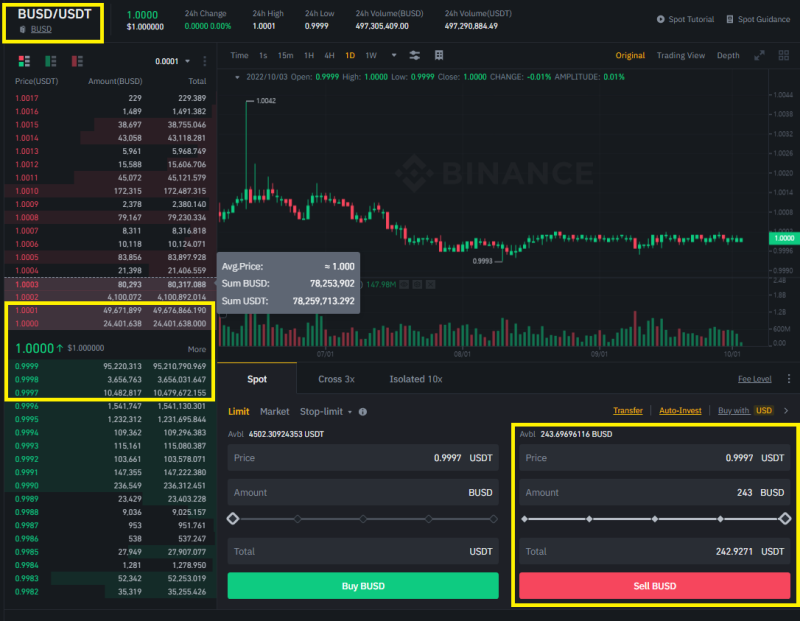
Task: Click buy amount slider handle
Action: coord(233,519)
